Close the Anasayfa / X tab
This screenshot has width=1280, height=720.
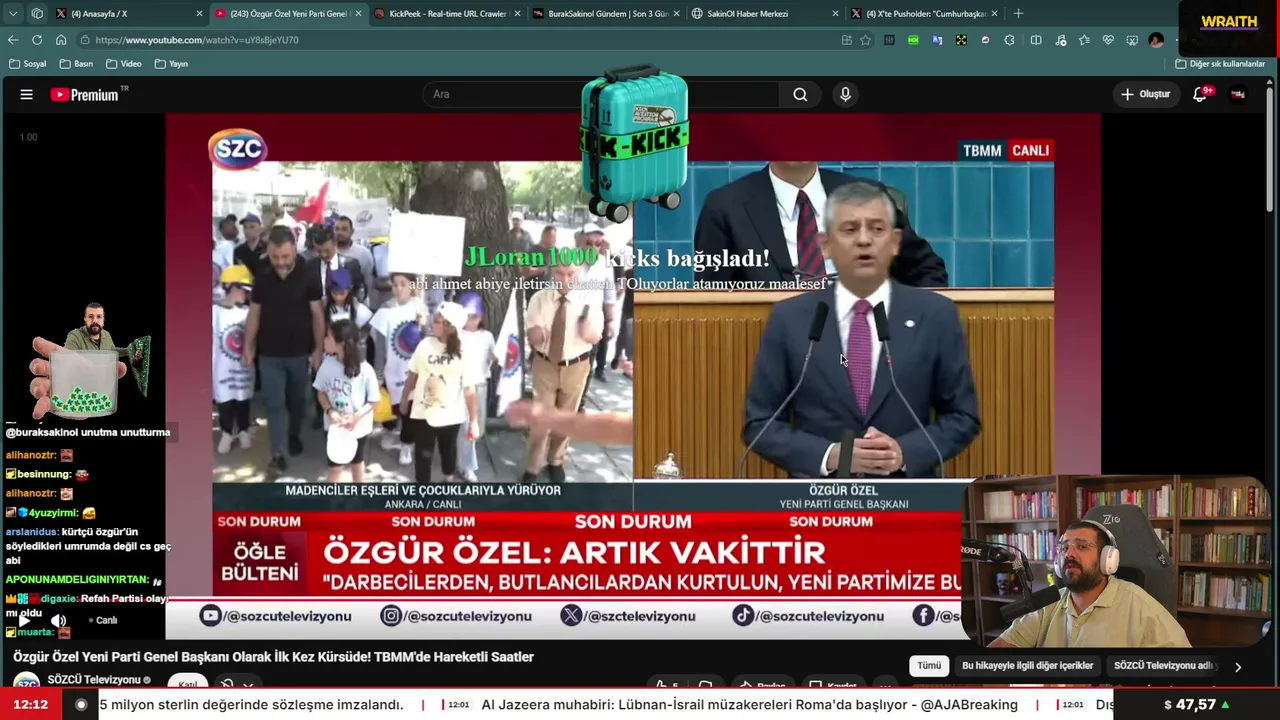(x=199, y=14)
